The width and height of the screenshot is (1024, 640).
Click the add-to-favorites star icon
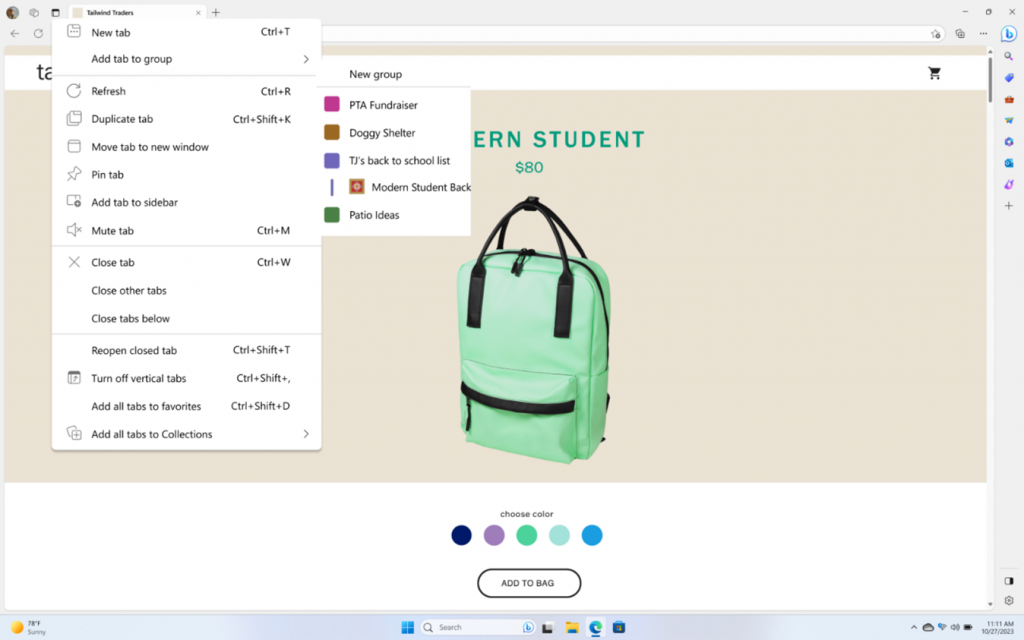[x=936, y=33]
